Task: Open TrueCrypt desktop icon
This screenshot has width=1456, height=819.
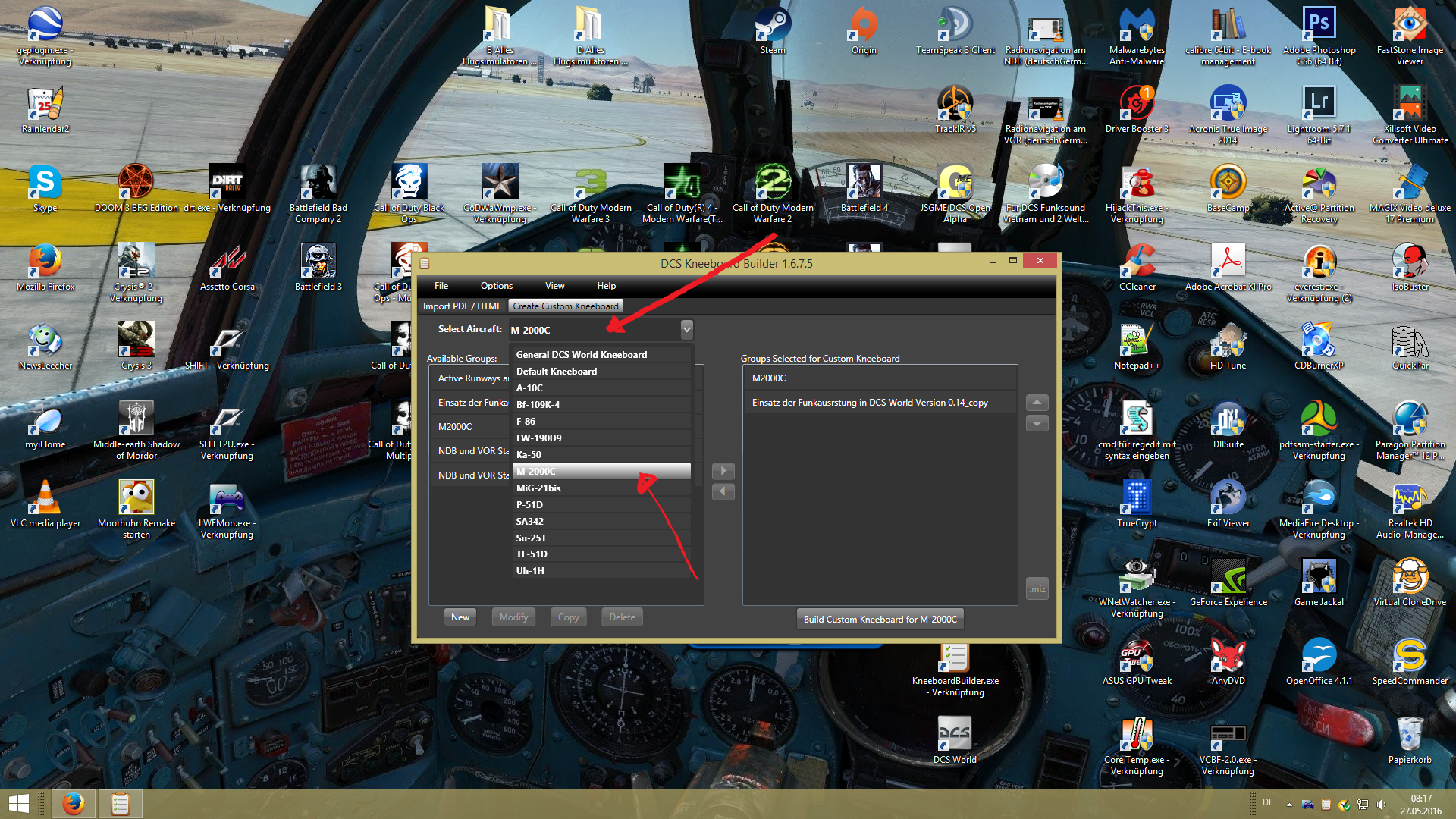Action: click(1137, 504)
